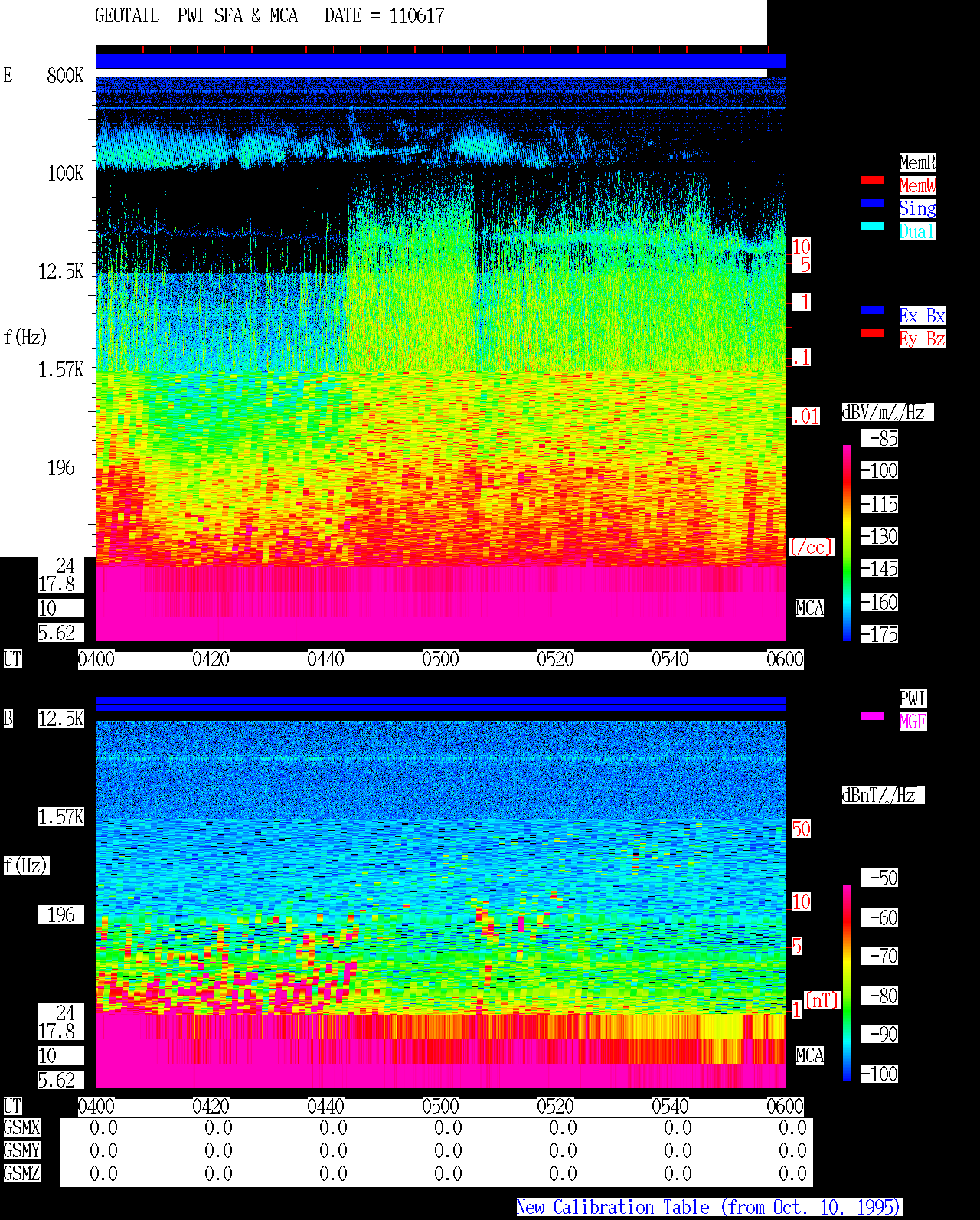Click the magenta MGF legend swatch
Image resolution: width=980 pixels, height=1220 pixels.
click(873, 716)
